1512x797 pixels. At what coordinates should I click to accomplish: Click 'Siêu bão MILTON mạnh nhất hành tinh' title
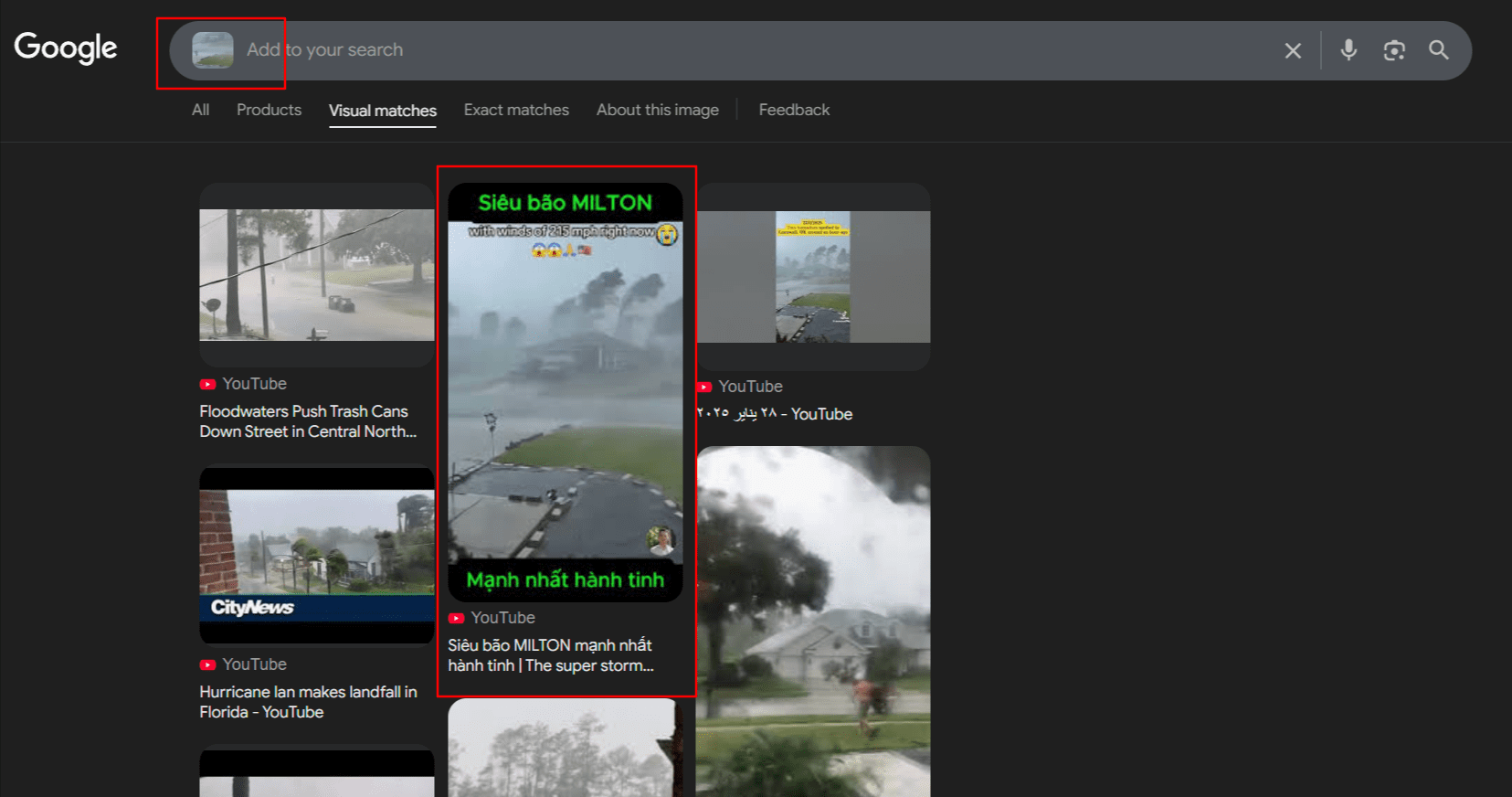pyautogui.click(x=550, y=655)
